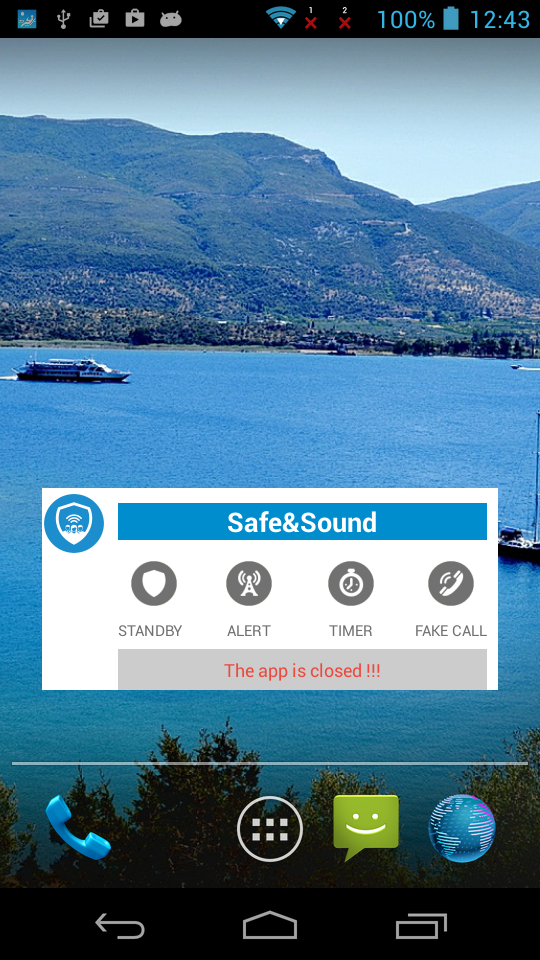Tap the FAKE CALL label text

[451, 631]
